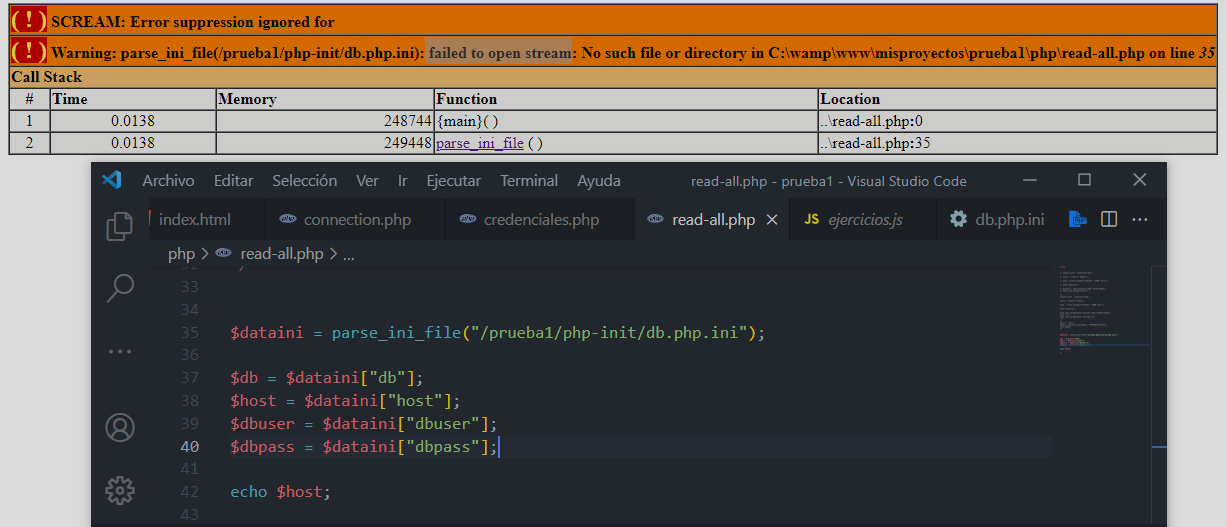1227x527 pixels.
Task: Open the Terminal menu
Action: coord(529,181)
